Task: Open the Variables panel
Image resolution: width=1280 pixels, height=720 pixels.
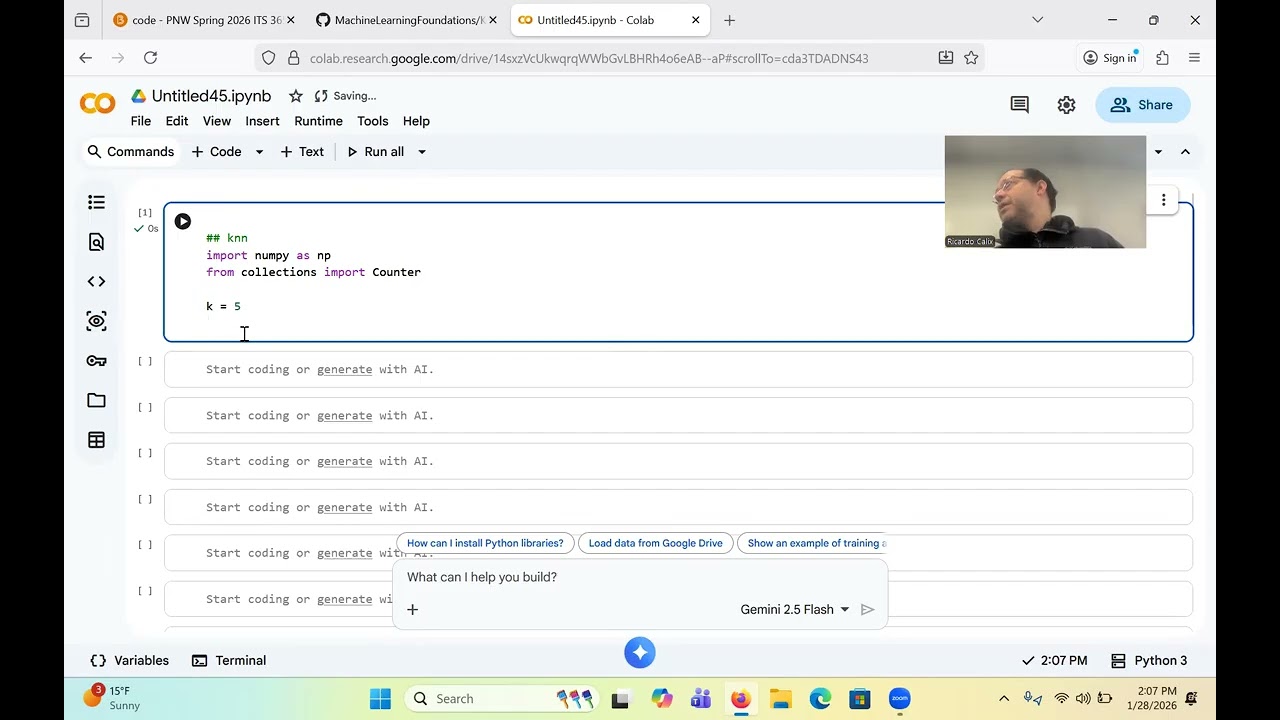Action: (130, 661)
